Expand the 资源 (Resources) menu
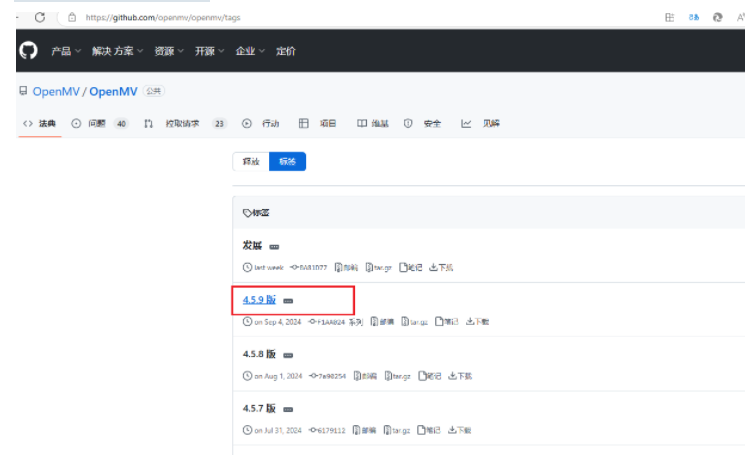 coord(169,51)
